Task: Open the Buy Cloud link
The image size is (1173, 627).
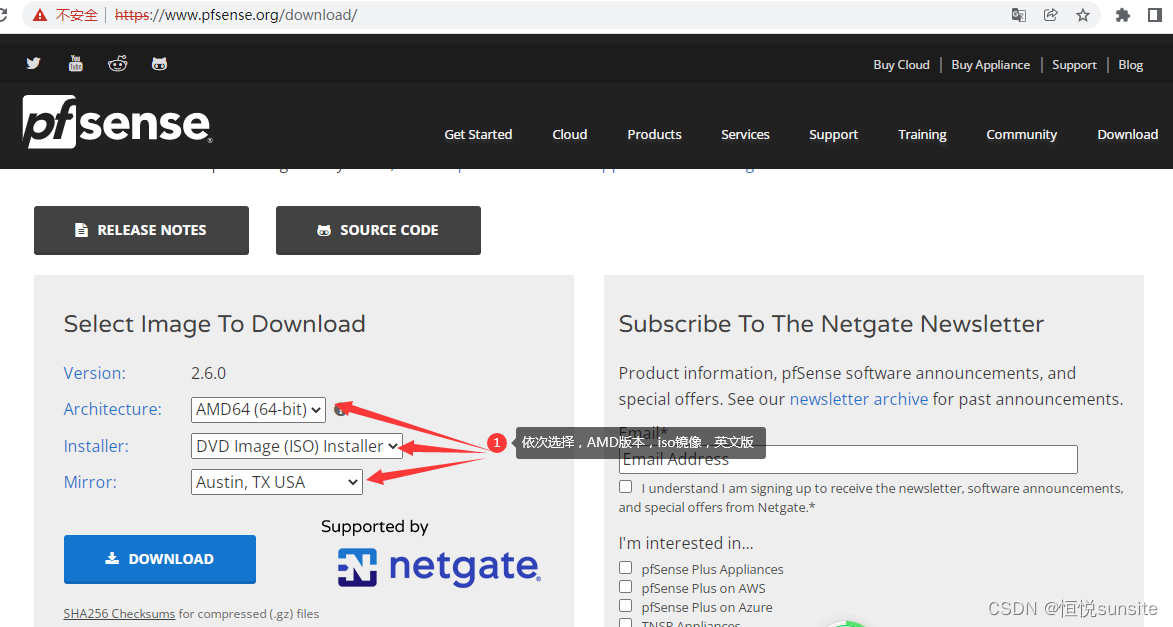Action: 901,65
